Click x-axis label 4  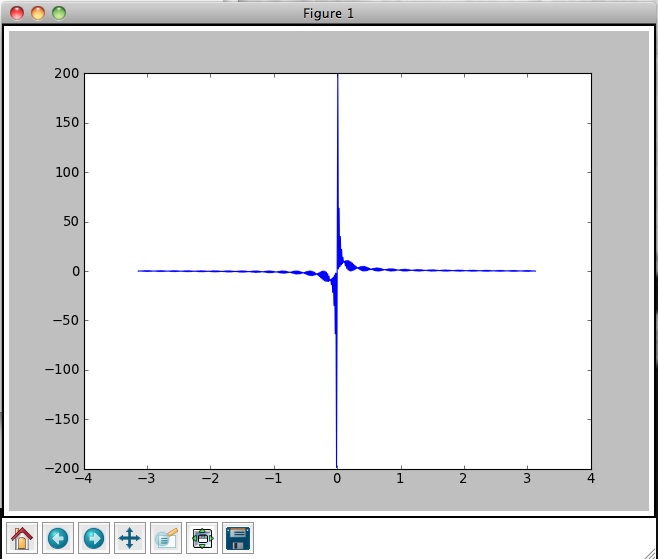click(591, 478)
